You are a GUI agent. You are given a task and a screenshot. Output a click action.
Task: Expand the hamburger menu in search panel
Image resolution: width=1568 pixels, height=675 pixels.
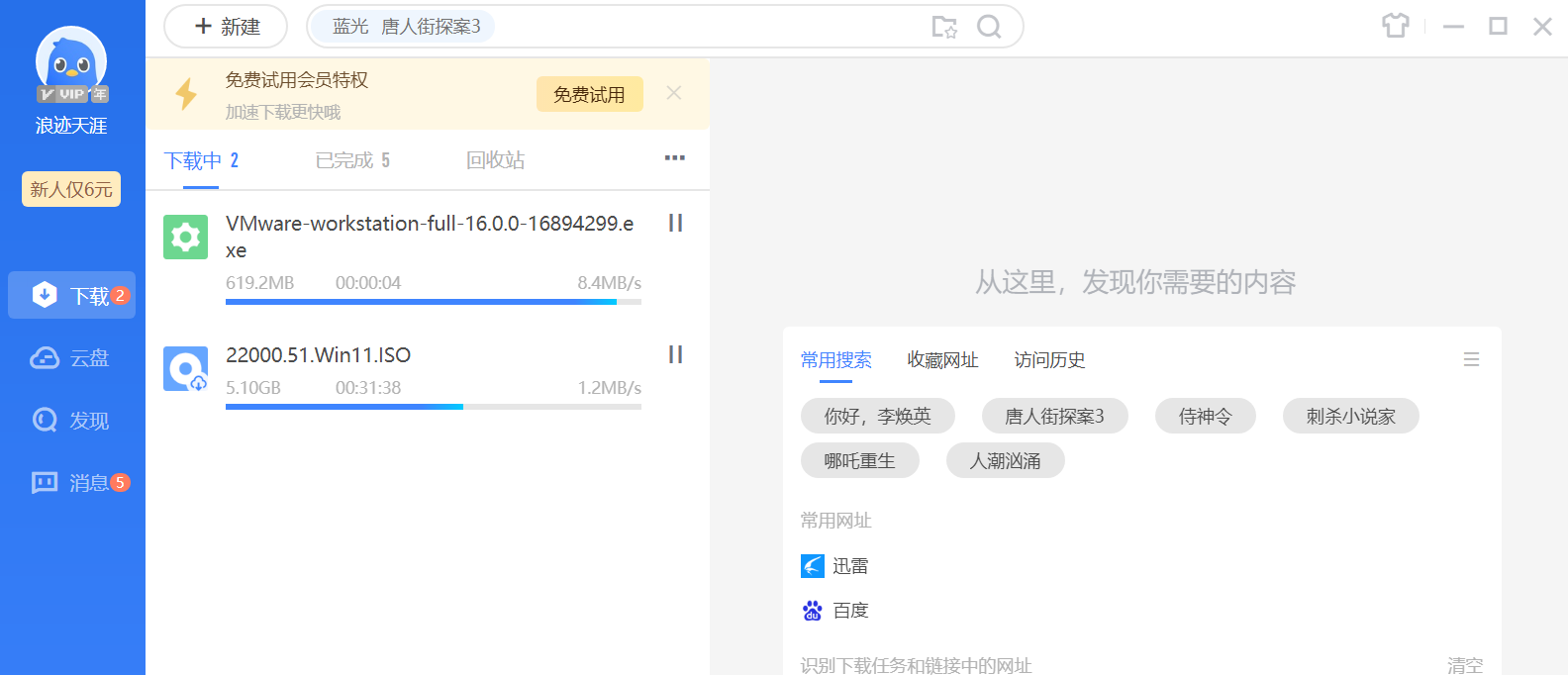coord(1471,359)
